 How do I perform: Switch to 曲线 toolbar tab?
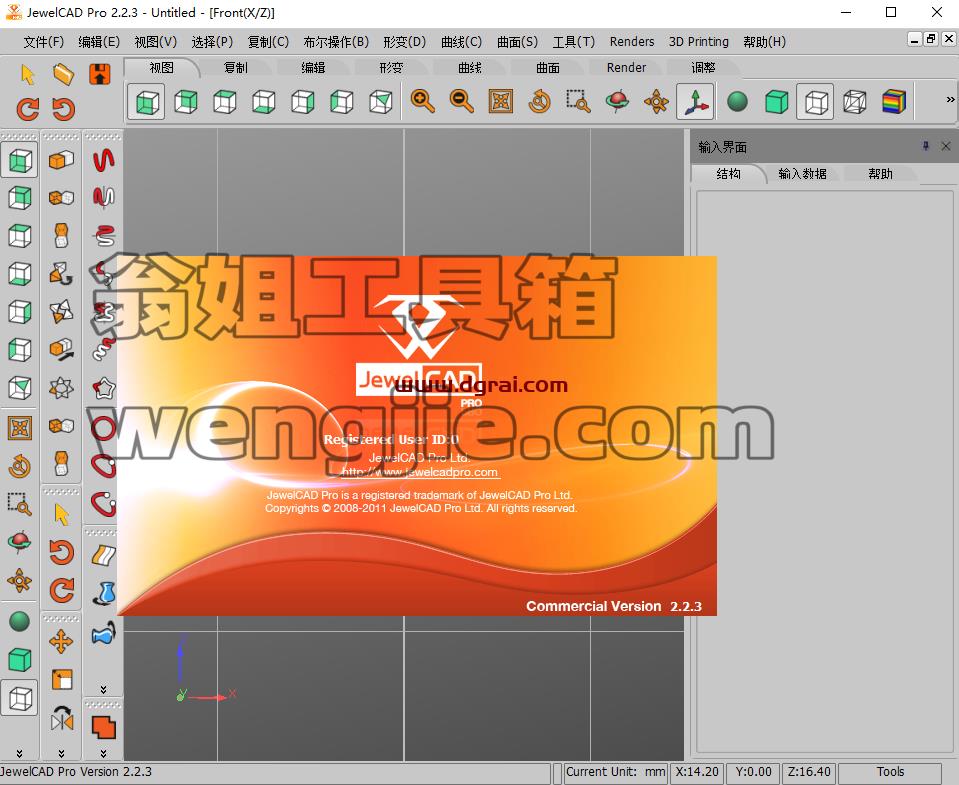pyautogui.click(x=470, y=67)
